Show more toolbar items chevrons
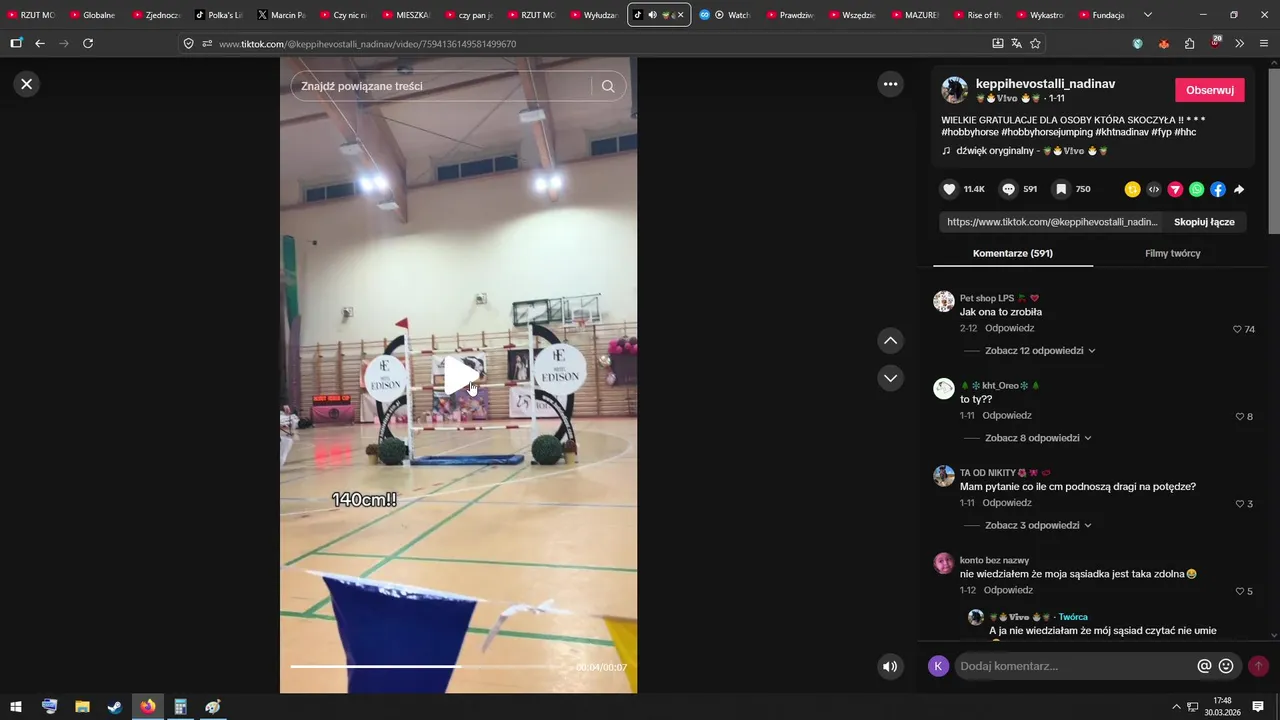The image size is (1280, 720). pyautogui.click(x=1239, y=43)
